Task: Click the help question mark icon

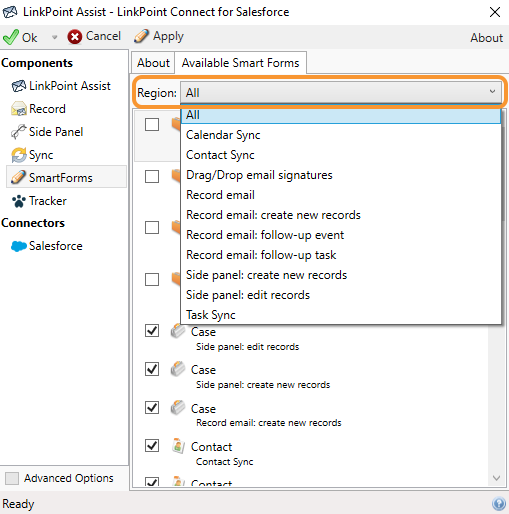Action: coord(499,504)
